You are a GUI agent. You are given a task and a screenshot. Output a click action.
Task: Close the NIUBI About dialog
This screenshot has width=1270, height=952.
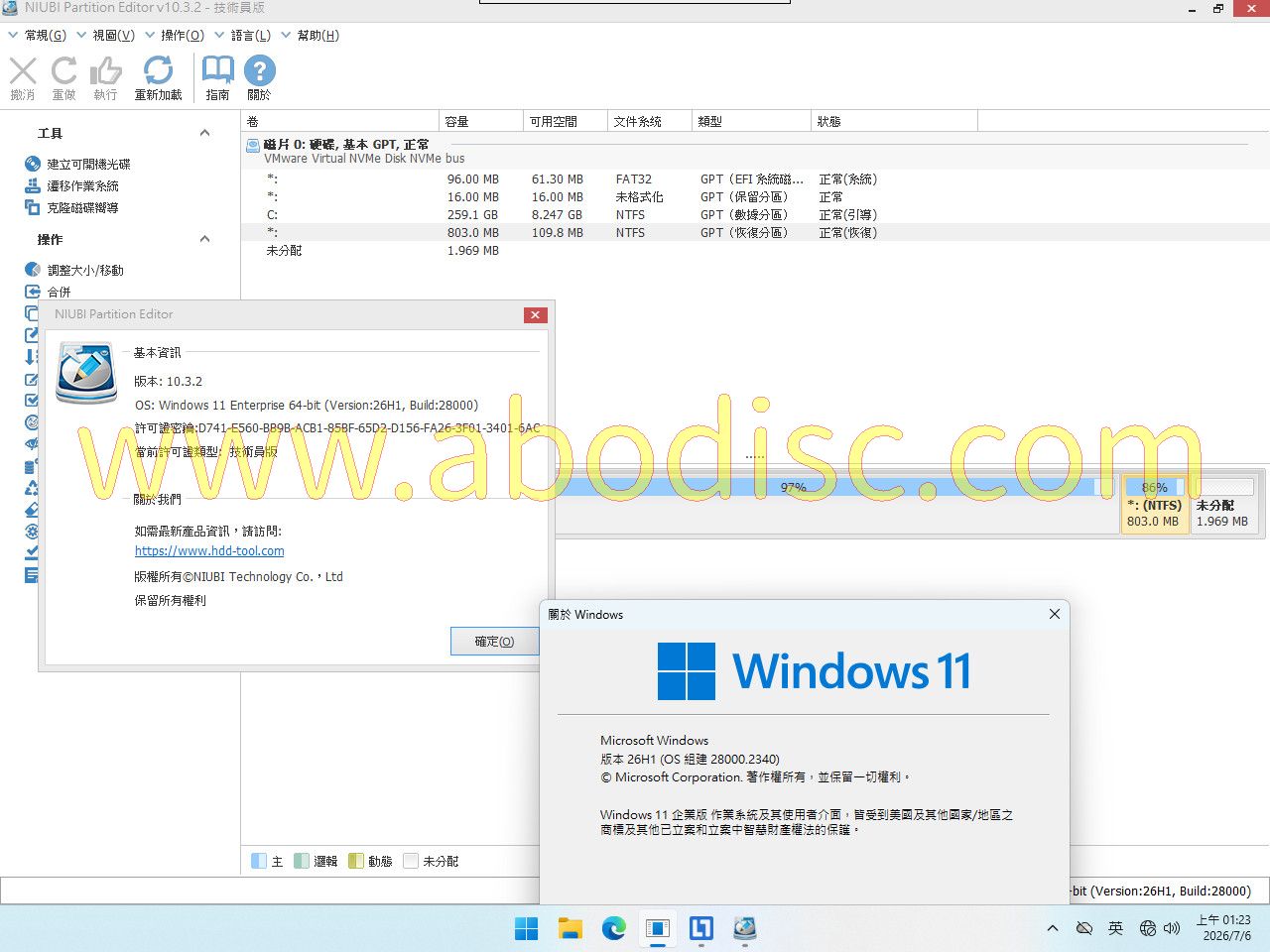click(x=535, y=314)
